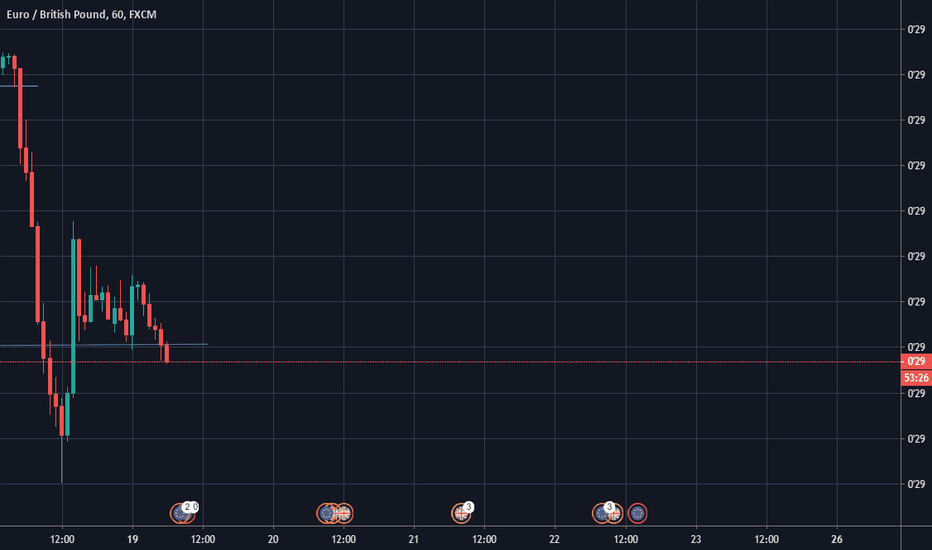932x550 pixels.
Task: Select the red current price label
Action: [916, 362]
